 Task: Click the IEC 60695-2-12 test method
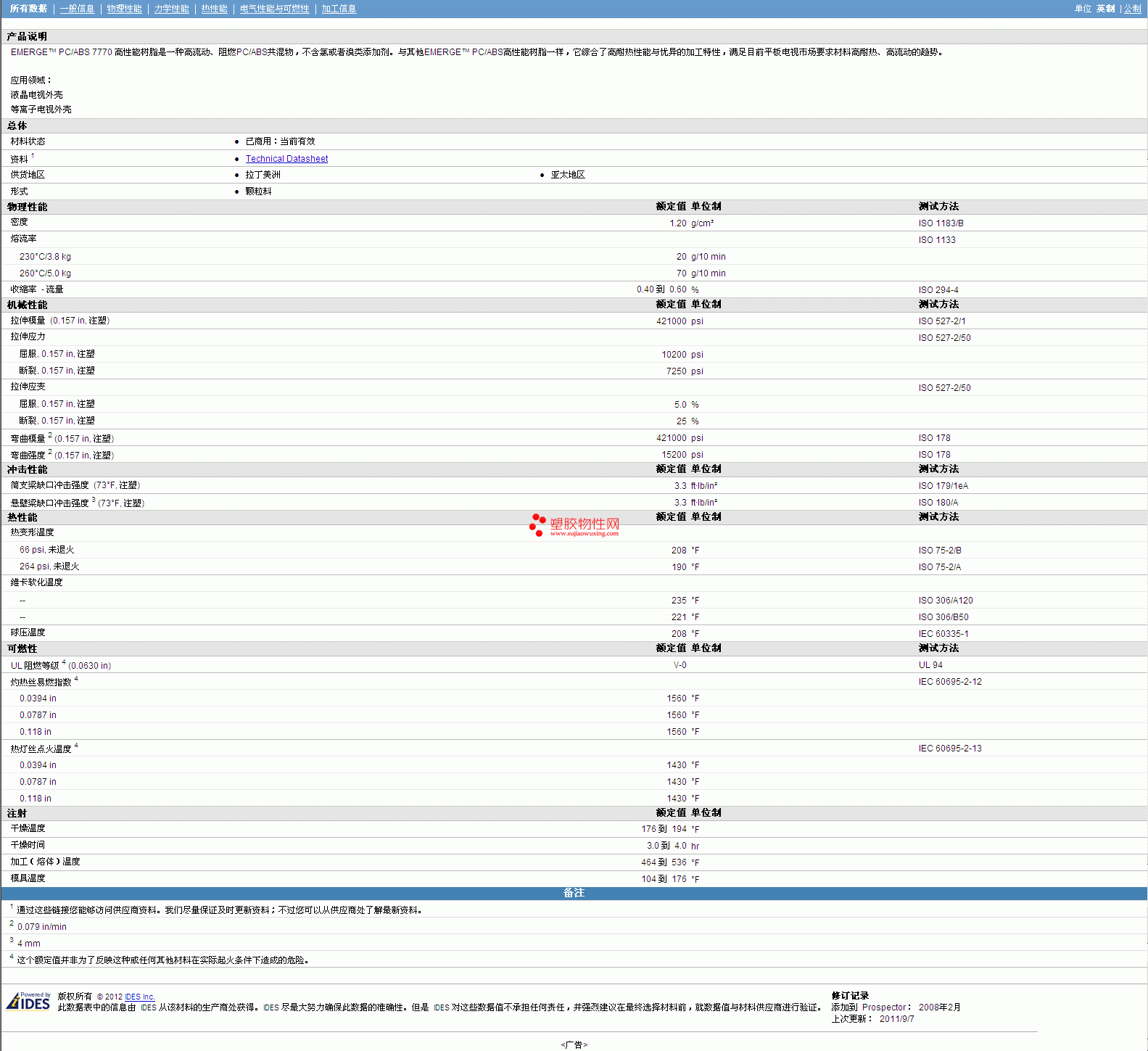click(950, 682)
